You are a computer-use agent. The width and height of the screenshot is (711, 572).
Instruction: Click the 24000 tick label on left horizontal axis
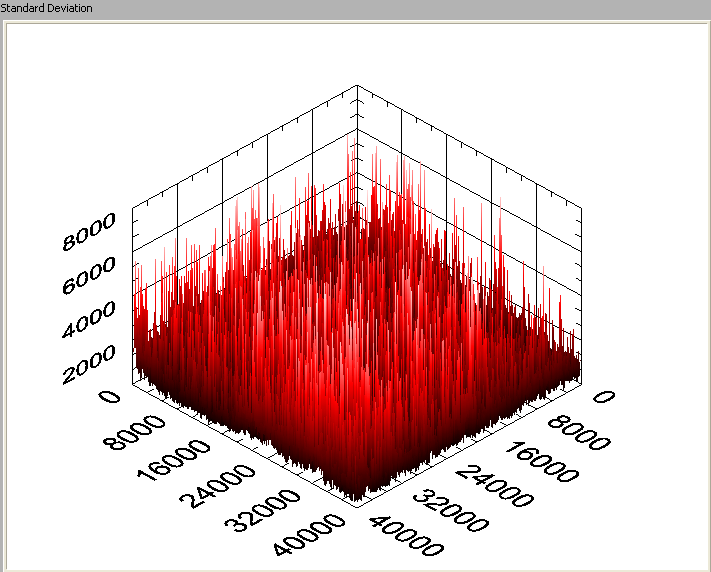pos(218,485)
